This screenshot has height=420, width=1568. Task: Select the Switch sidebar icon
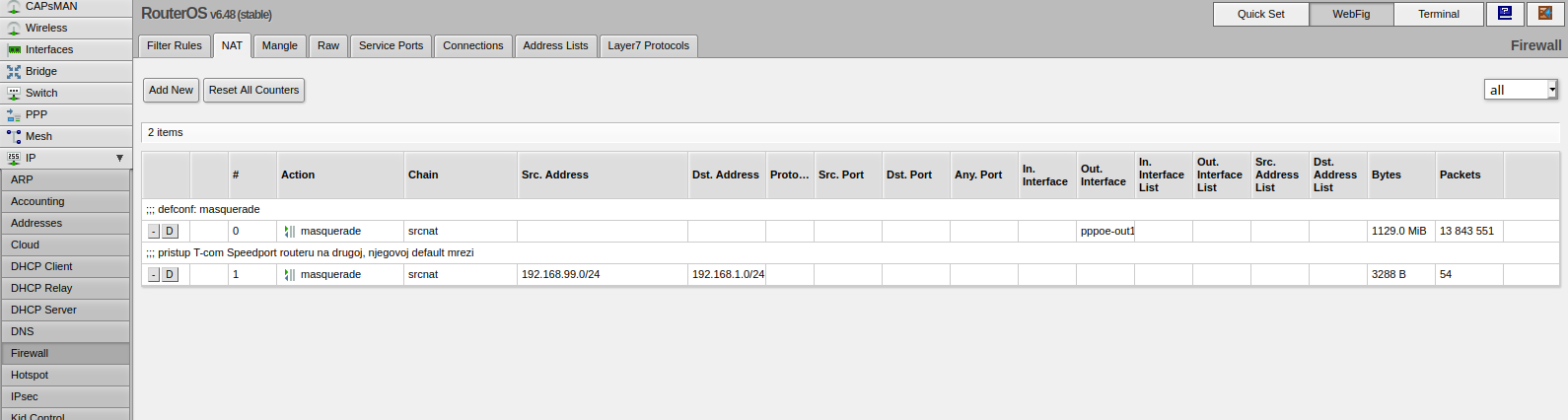(x=14, y=94)
